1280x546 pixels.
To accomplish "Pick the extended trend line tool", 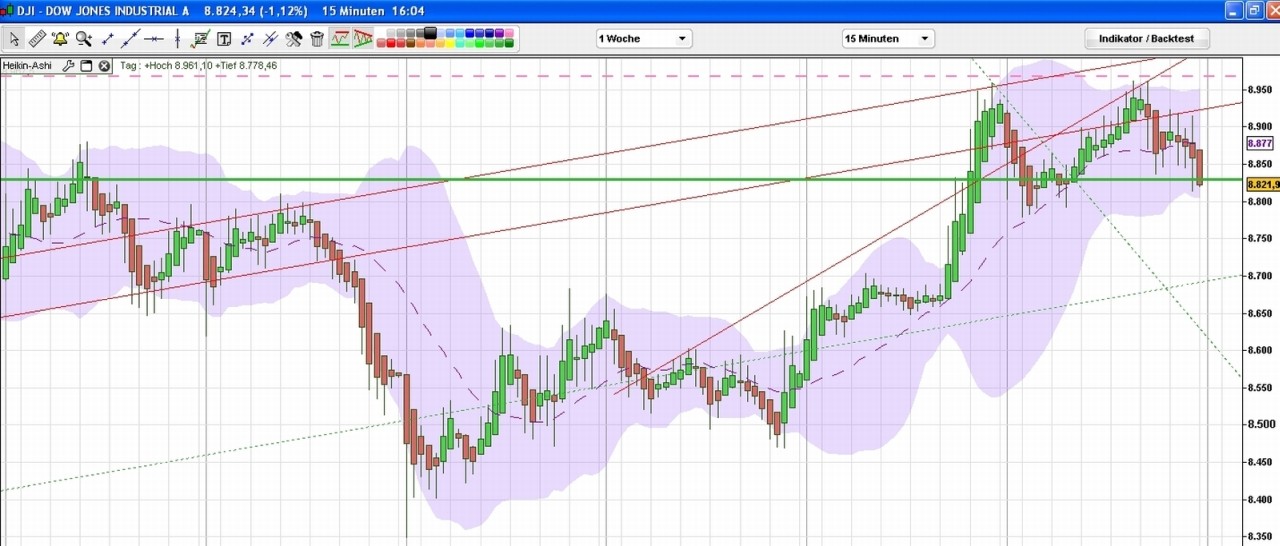I will click(x=130, y=39).
